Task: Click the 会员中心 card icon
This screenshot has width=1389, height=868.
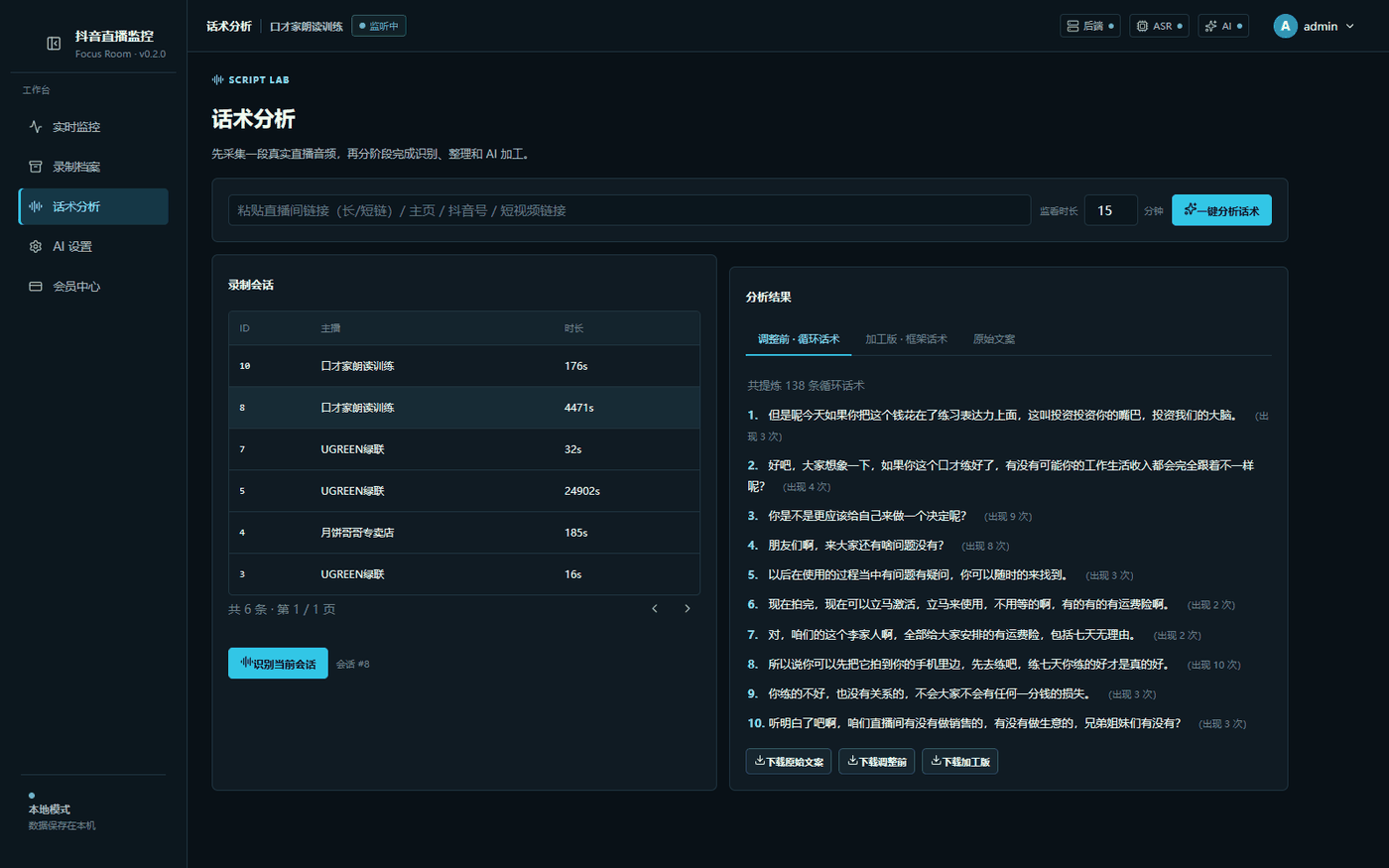Action: 36,287
